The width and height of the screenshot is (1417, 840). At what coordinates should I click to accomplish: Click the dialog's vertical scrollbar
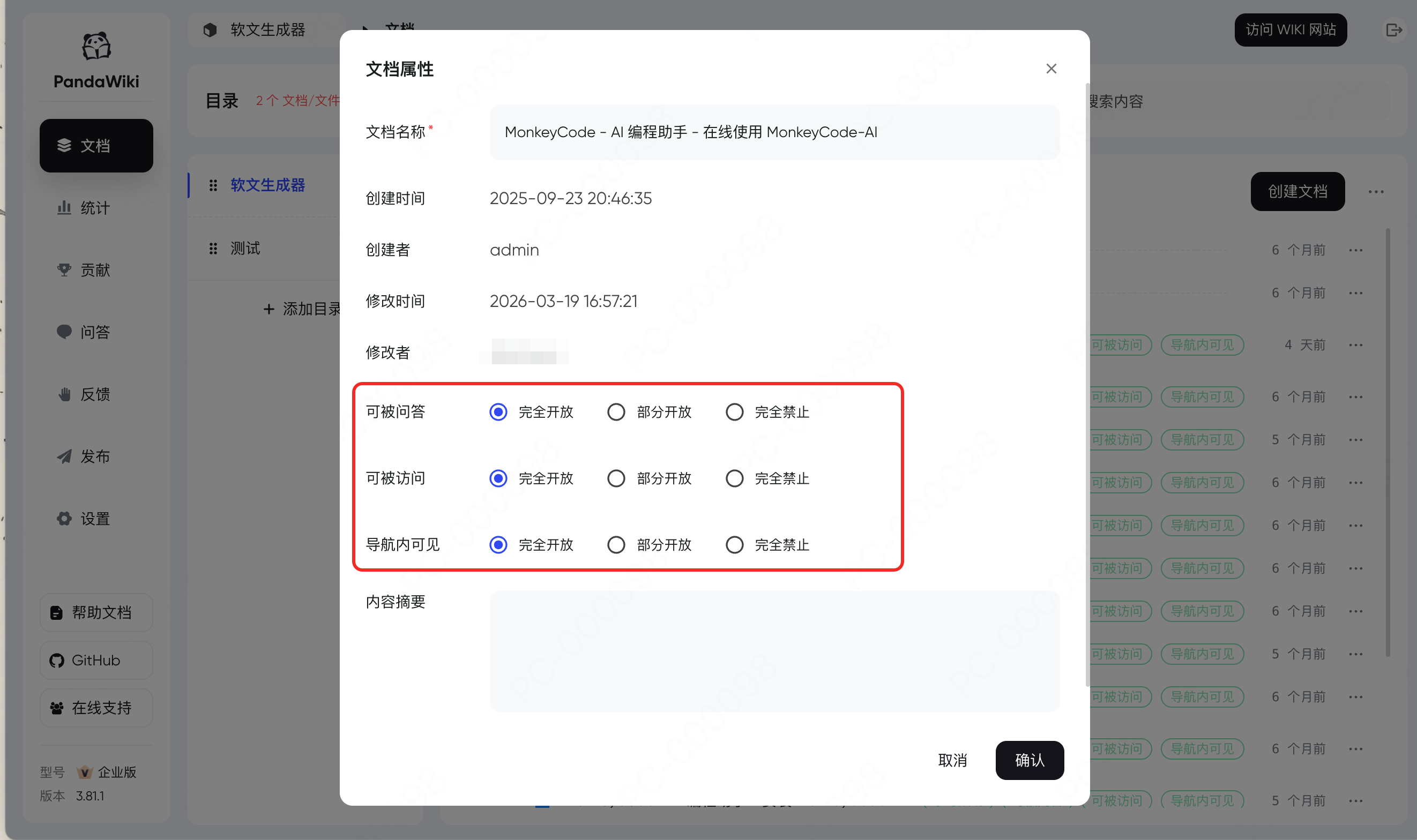tap(1087, 385)
